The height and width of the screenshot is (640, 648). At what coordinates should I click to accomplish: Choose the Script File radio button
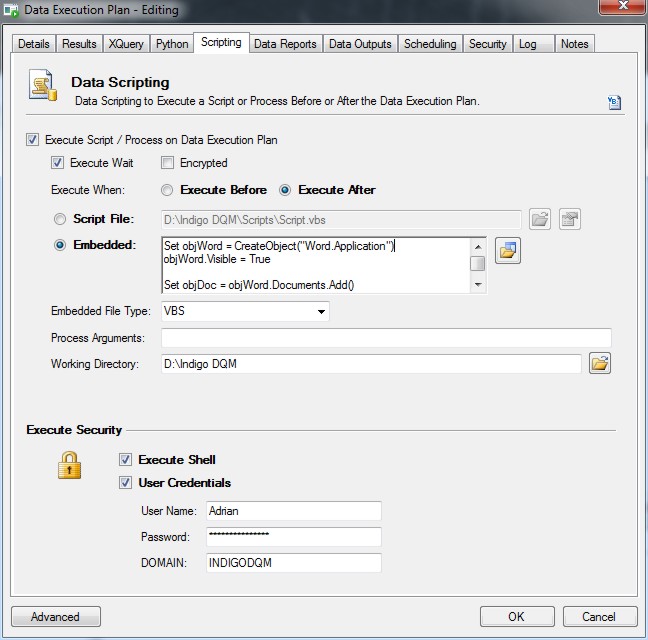point(60,219)
